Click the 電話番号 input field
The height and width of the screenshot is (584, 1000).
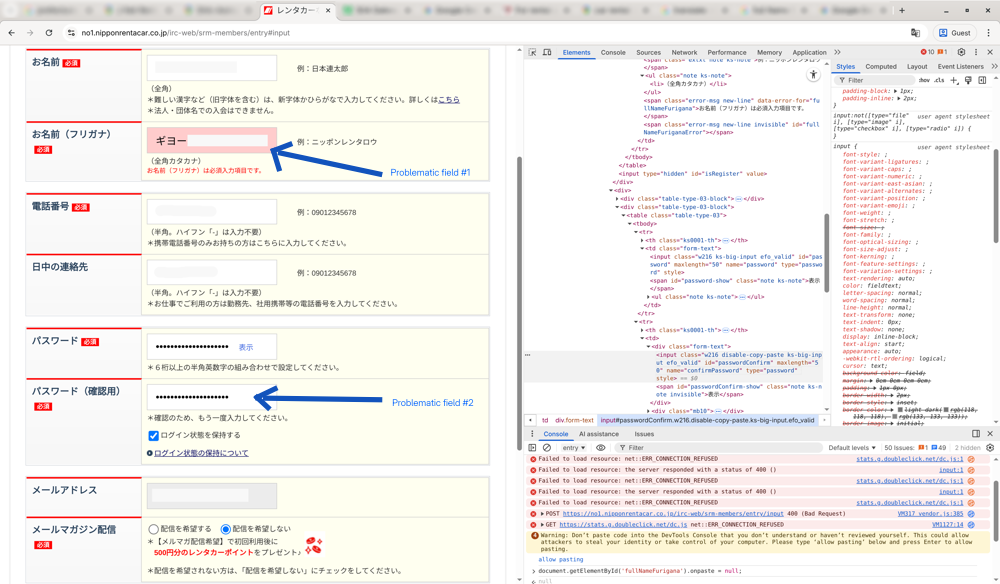pos(212,212)
